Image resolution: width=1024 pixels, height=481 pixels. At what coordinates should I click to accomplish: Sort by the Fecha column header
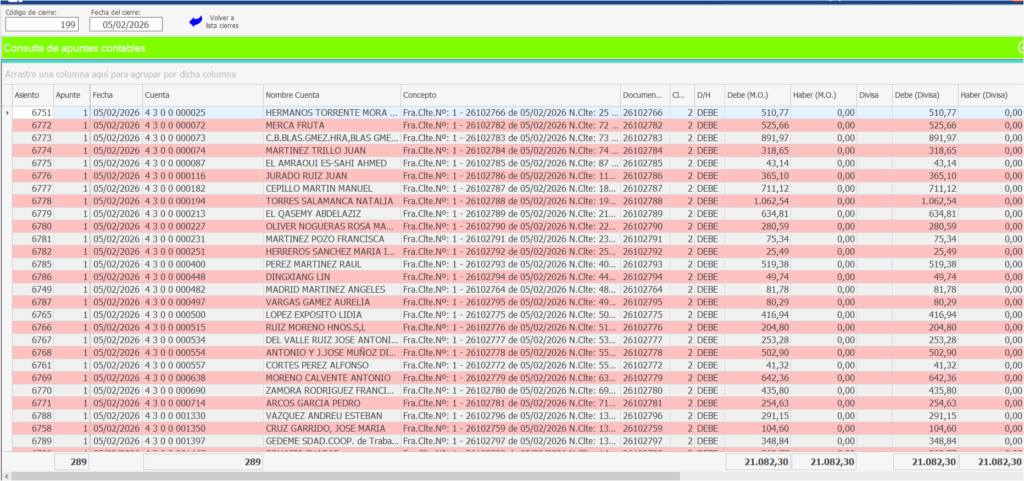click(114, 94)
